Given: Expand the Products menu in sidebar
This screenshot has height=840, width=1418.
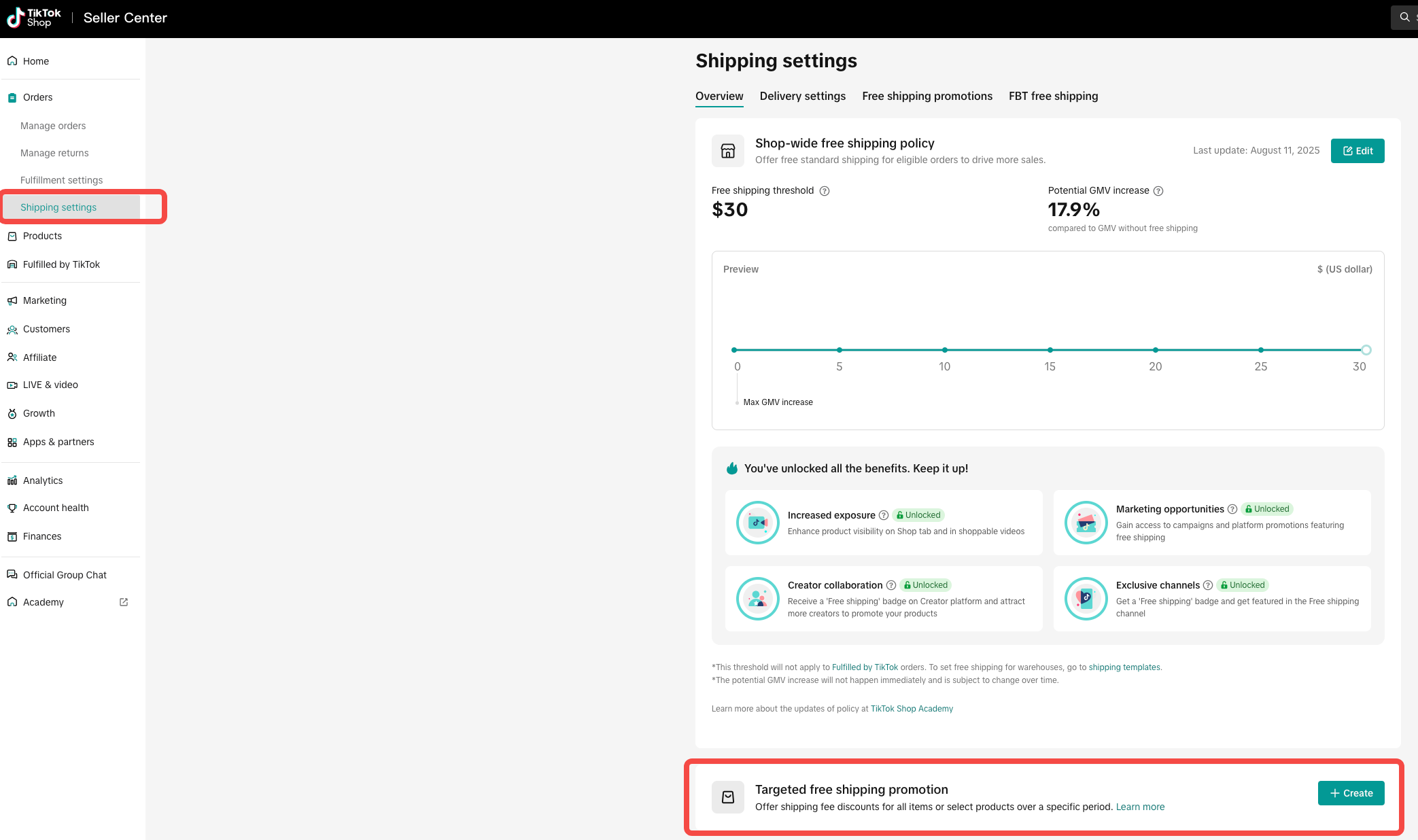Looking at the screenshot, I should coord(42,236).
